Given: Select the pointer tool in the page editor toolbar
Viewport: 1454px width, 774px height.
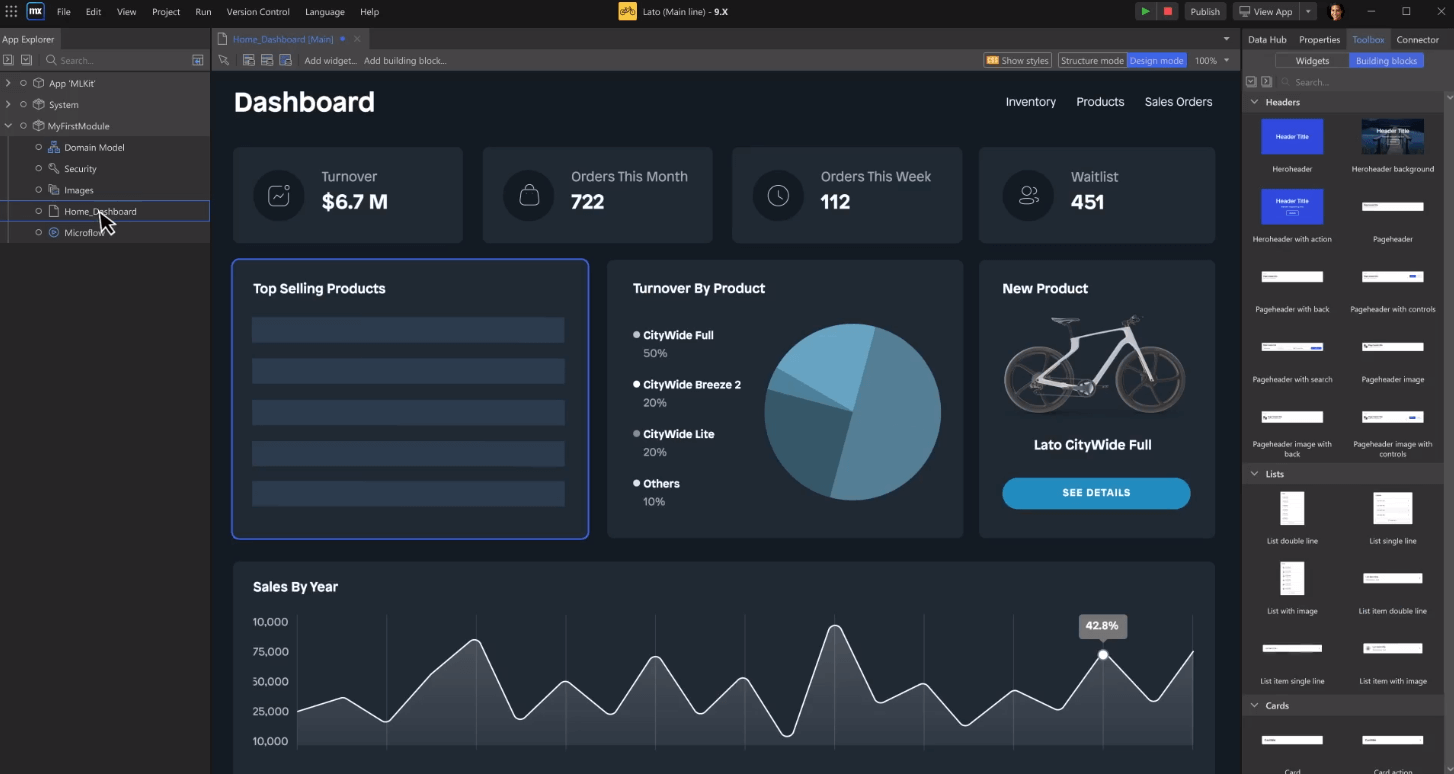Looking at the screenshot, I should coord(223,60).
